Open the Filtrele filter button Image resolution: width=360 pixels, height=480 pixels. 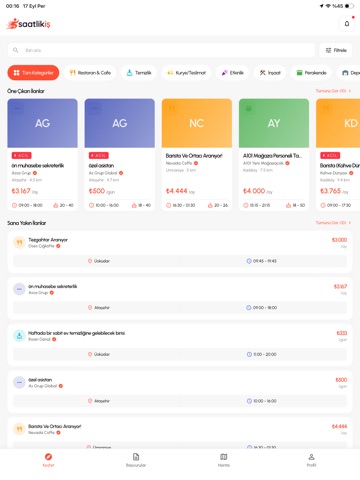336,50
